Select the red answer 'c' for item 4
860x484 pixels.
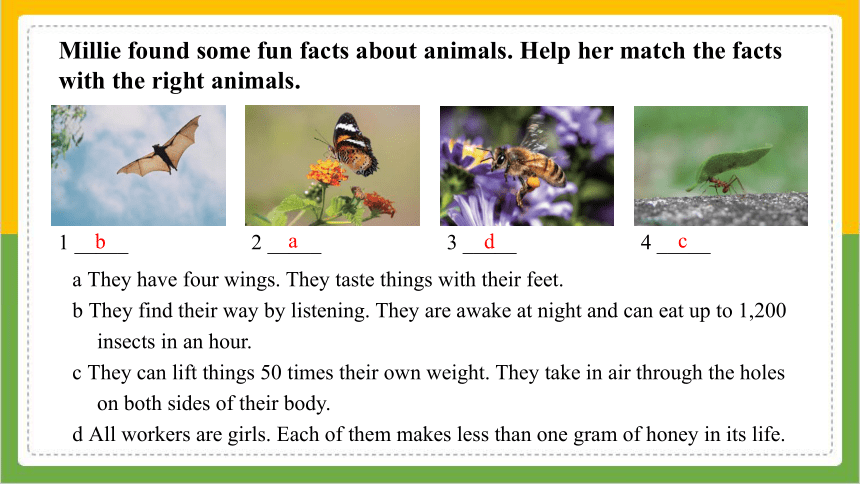[x=682, y=241]
